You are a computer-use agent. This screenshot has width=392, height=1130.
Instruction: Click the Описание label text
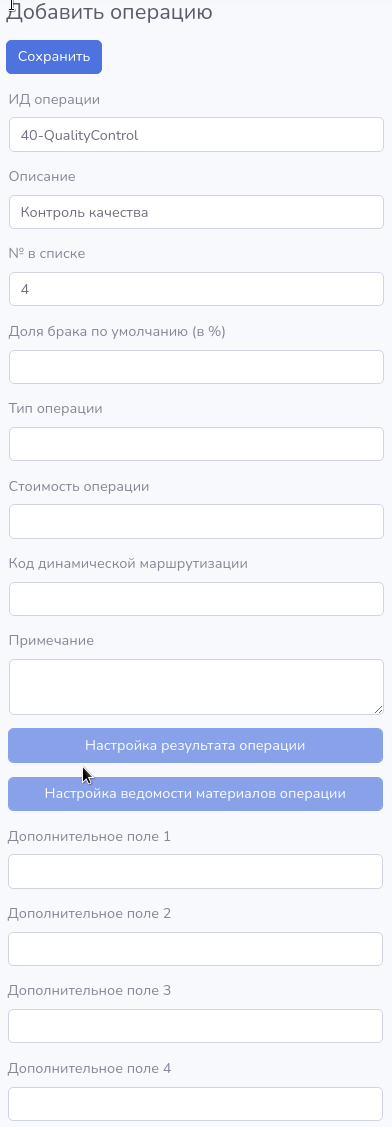coord(43,177)
